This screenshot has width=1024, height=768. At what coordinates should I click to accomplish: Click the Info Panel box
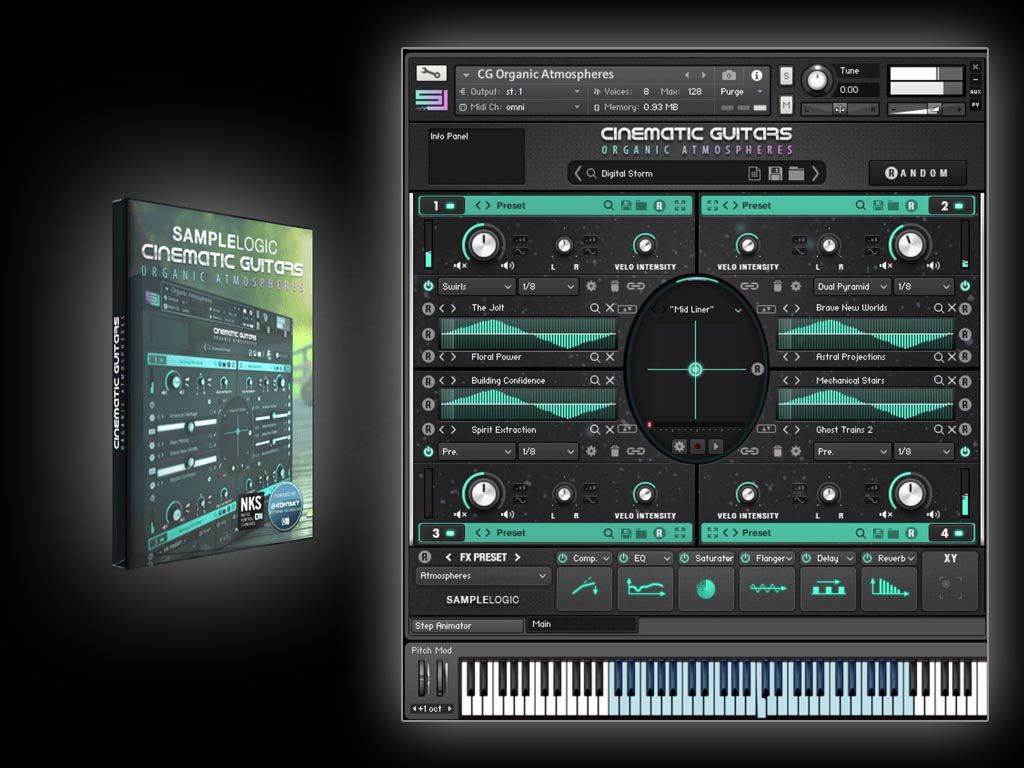[476, 156]
